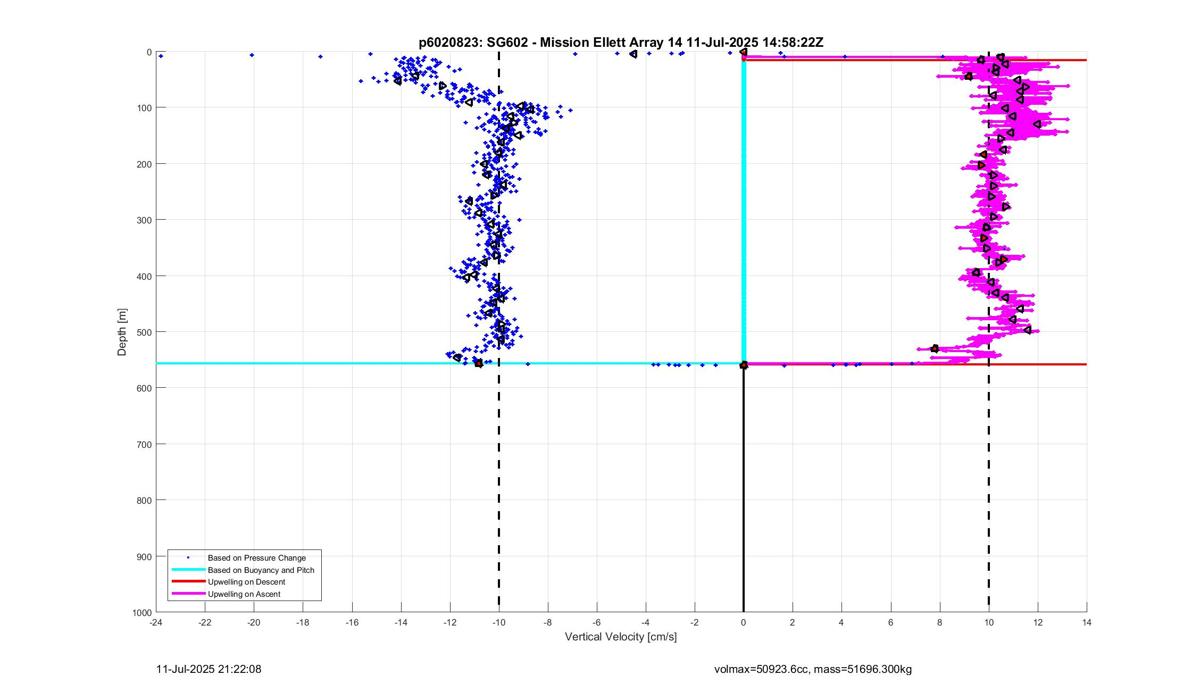Click legend entry 'Upwelling on Descent'
The height and width of the screenshot is (688, 1200).
tap(247, 581)
